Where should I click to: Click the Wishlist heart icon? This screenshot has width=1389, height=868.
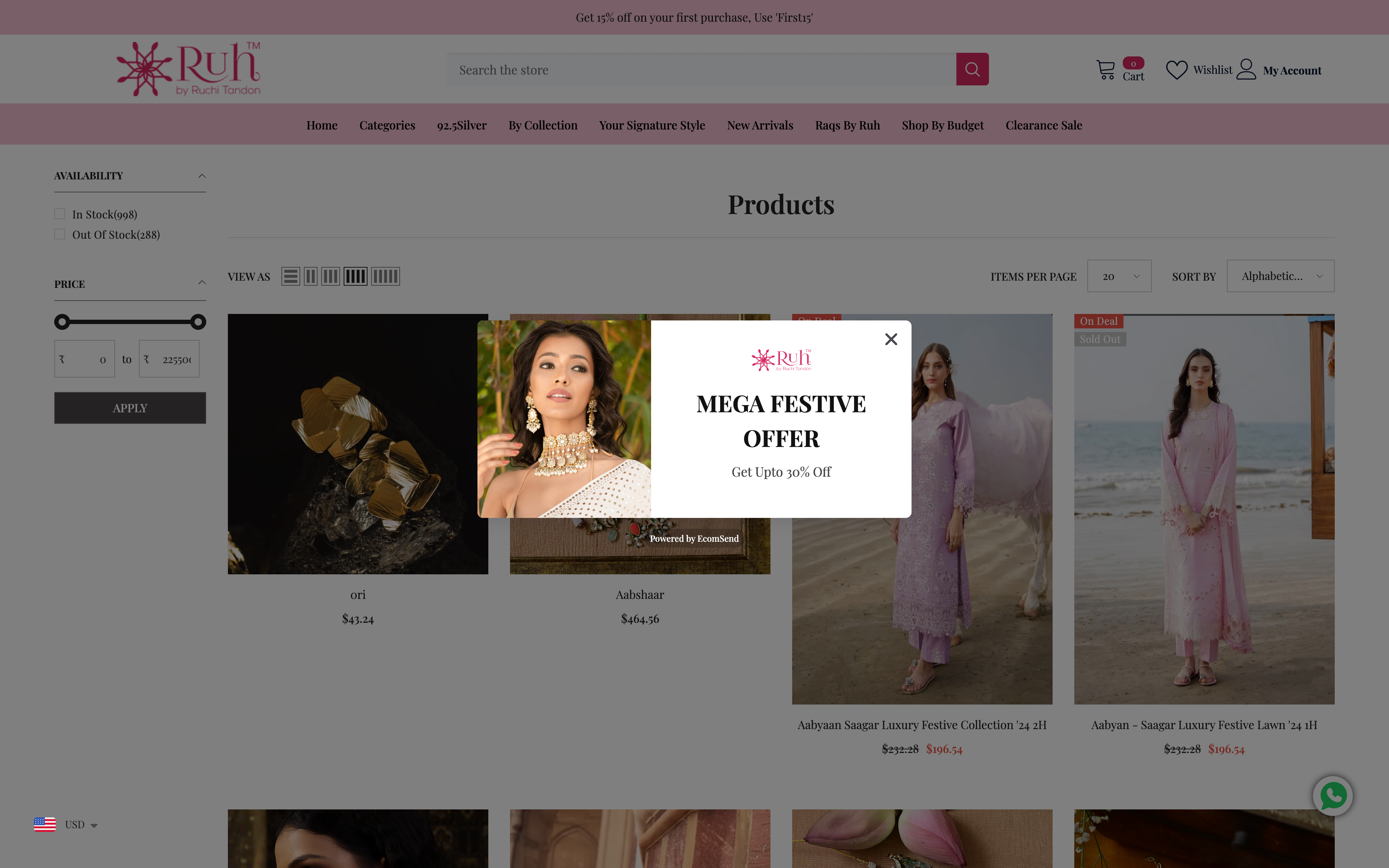pos(1177,70)
